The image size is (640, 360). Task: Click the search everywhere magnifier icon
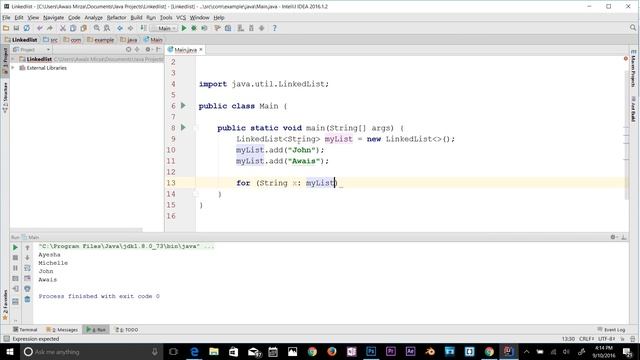(633, 28)
